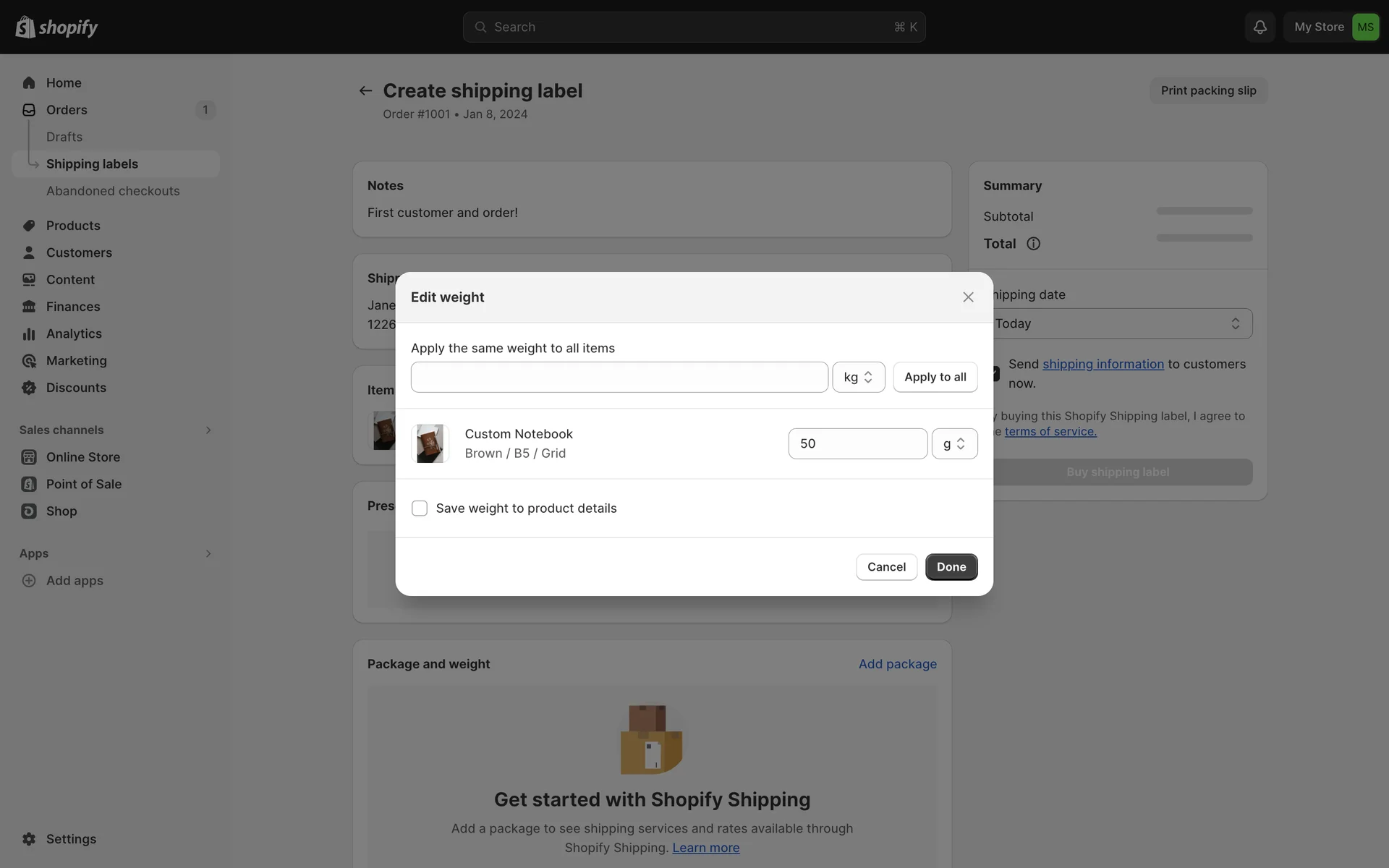Click the Add apps plus icon
Image resolution: width=1389 pixels, height=868 pixels.
coord(29,580)
